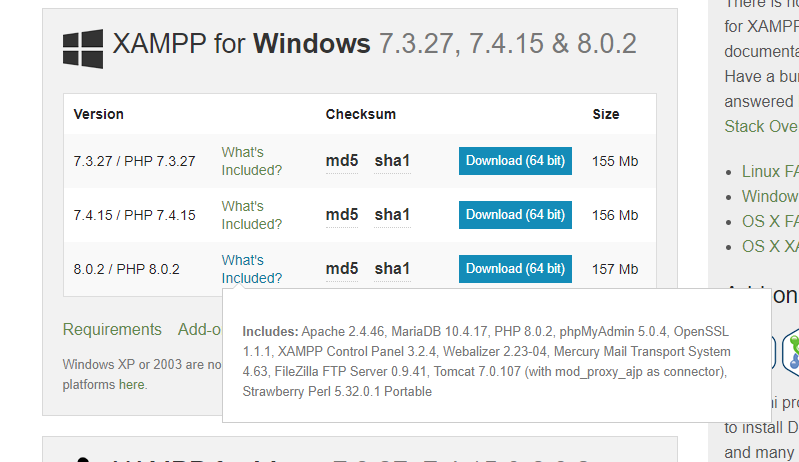Open the Windows FAQ sidebar link

click(770, 196)
